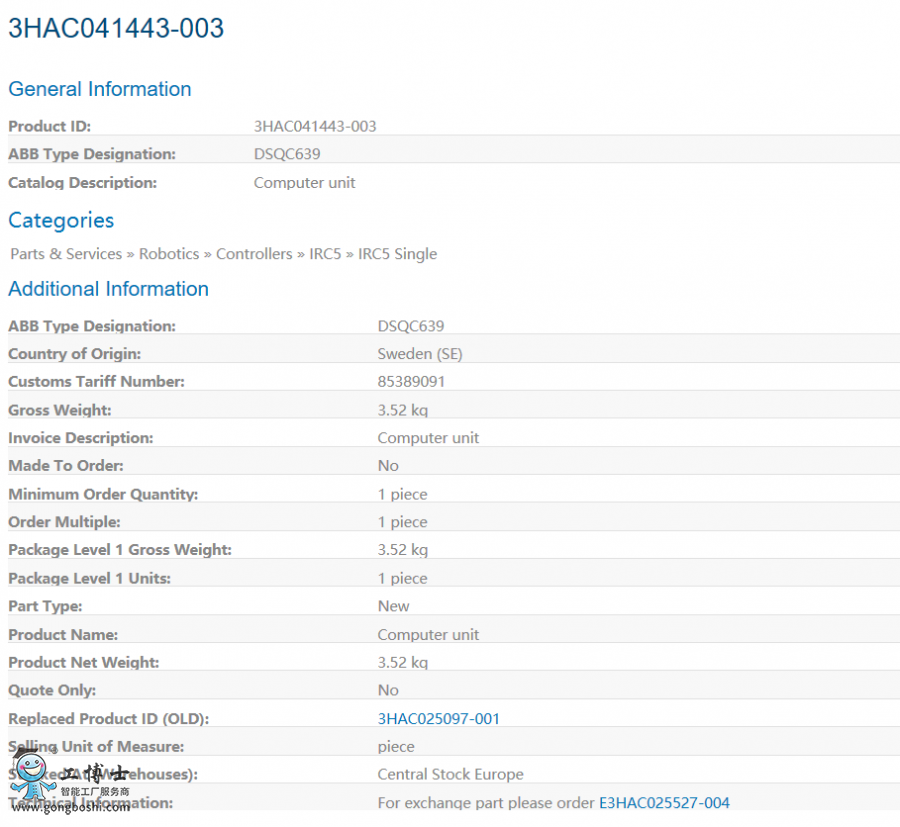Click the Made To Order label
The image size is (900, 827).
coord(66,465)
